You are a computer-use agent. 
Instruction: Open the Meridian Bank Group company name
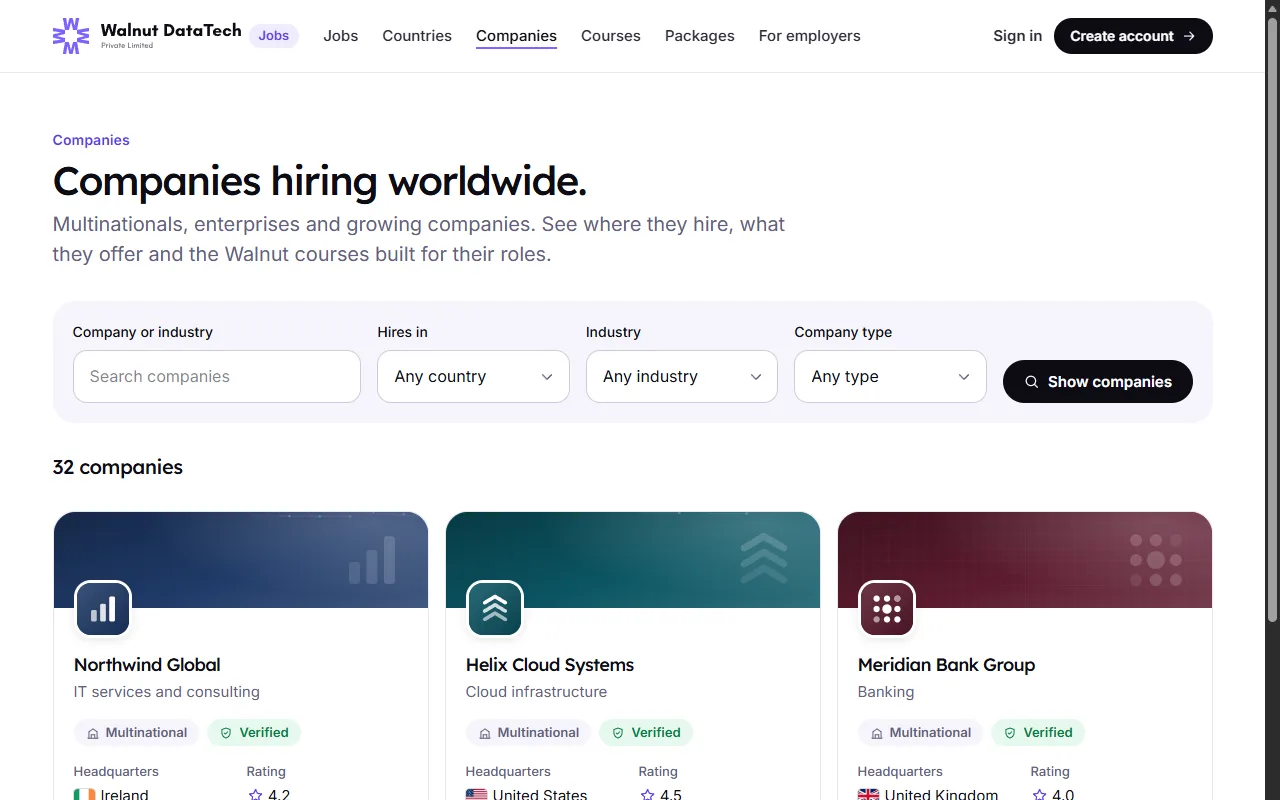click(x=946, y=665)
